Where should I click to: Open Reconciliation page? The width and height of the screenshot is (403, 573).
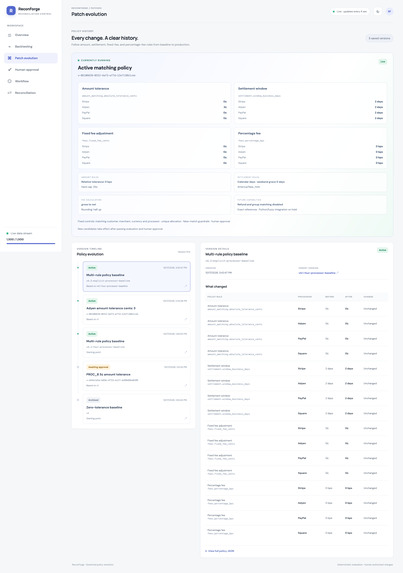coord(31,93)
